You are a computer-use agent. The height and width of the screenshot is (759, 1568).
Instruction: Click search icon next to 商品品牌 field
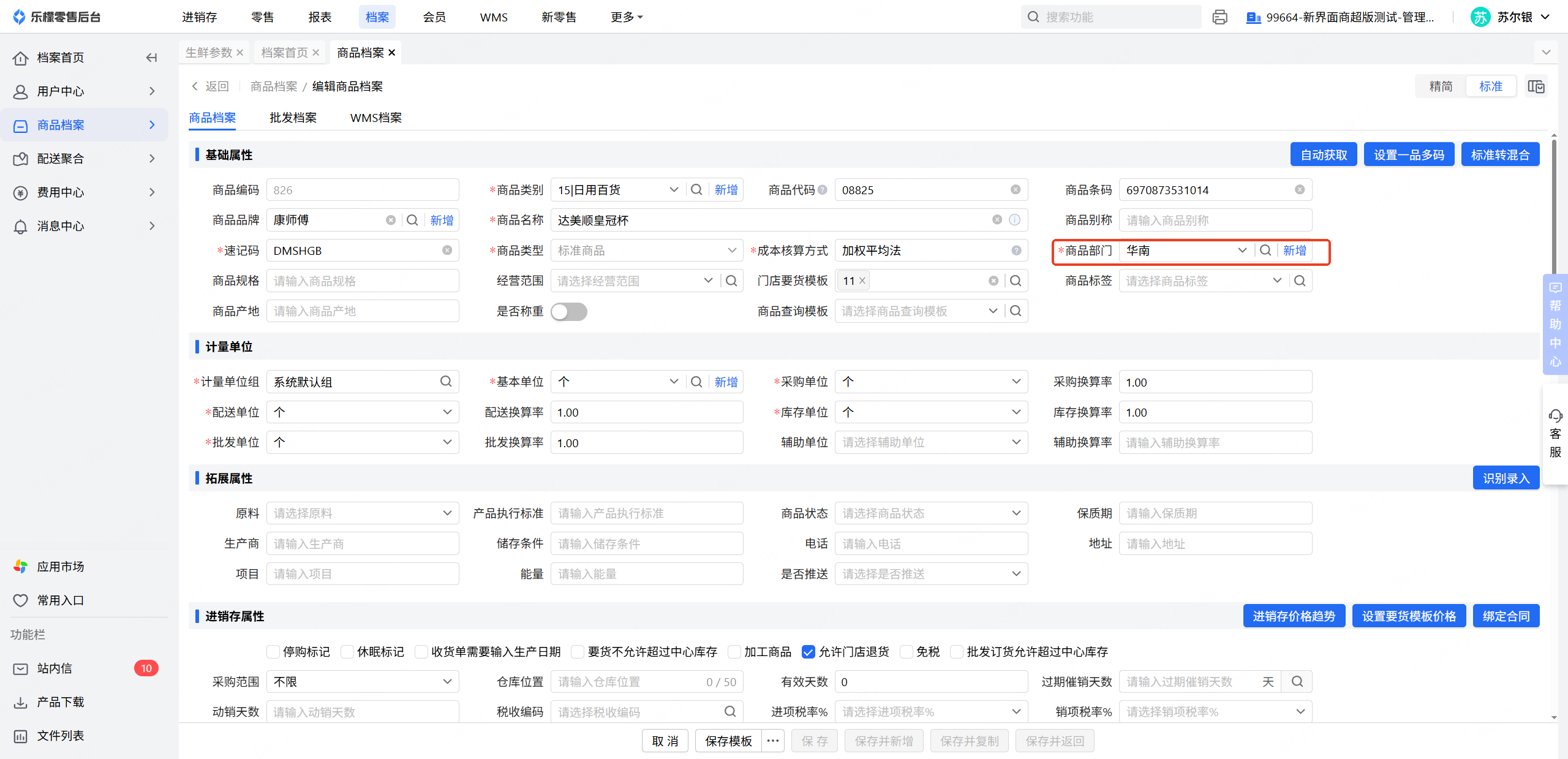click(x=412, y=220)
